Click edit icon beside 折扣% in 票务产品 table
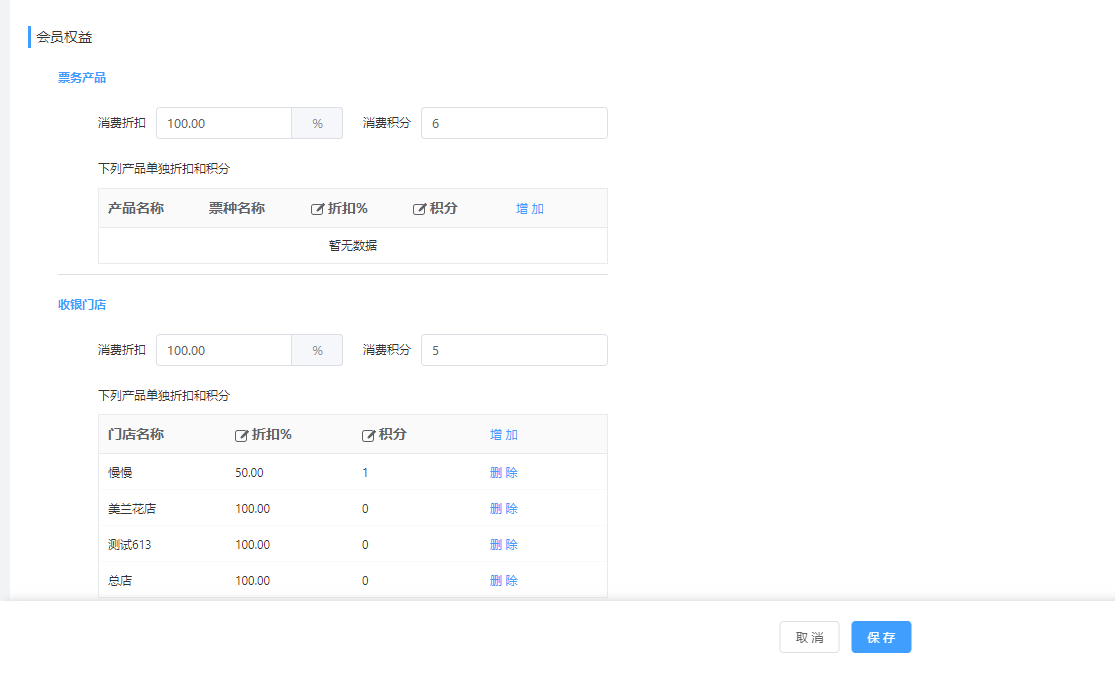The height and width of the screenshot is (673, 1115). 318,209
